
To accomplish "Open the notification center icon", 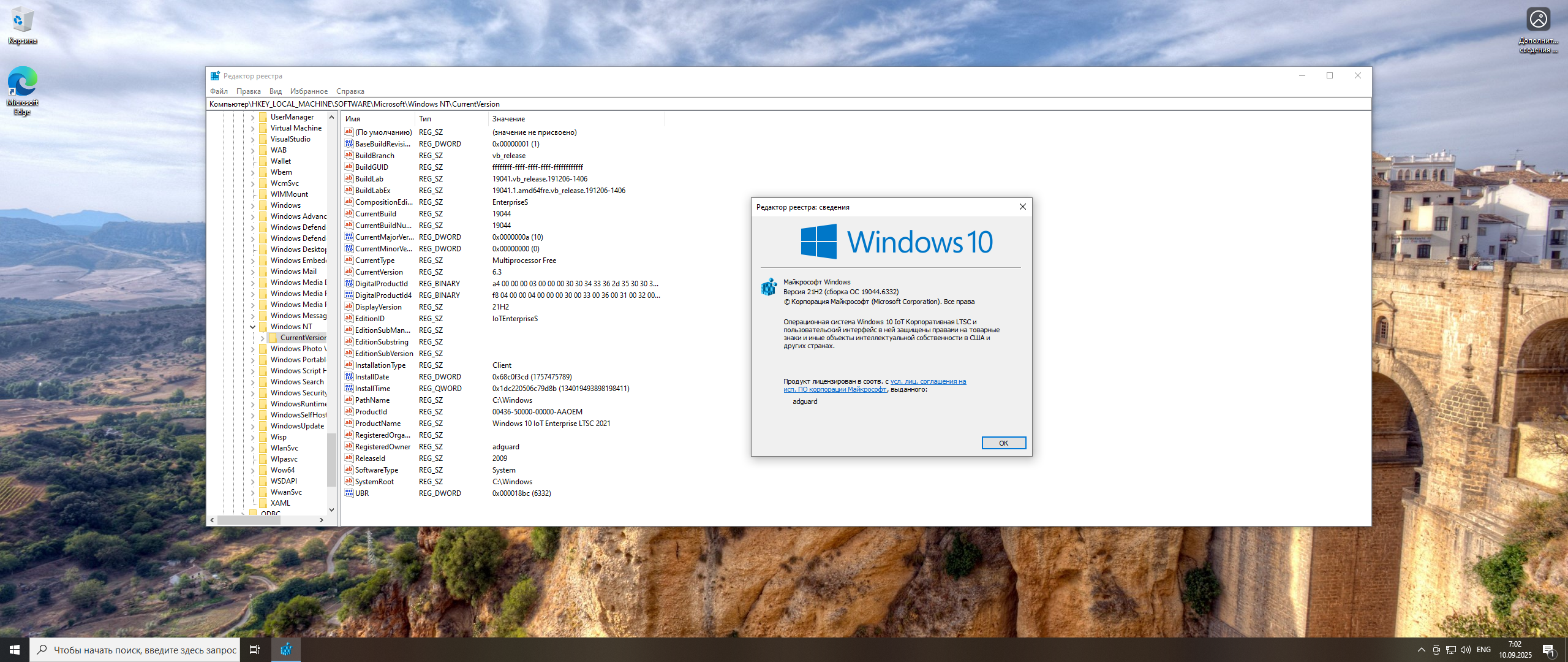I will tap(1549, 650).
